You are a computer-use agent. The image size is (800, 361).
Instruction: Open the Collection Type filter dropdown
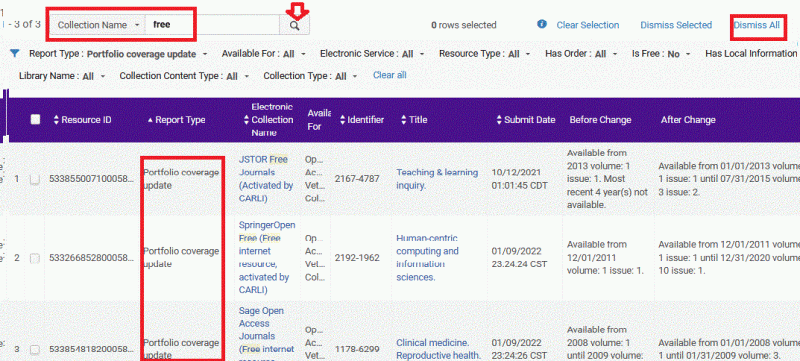click(x=311, y=76)
